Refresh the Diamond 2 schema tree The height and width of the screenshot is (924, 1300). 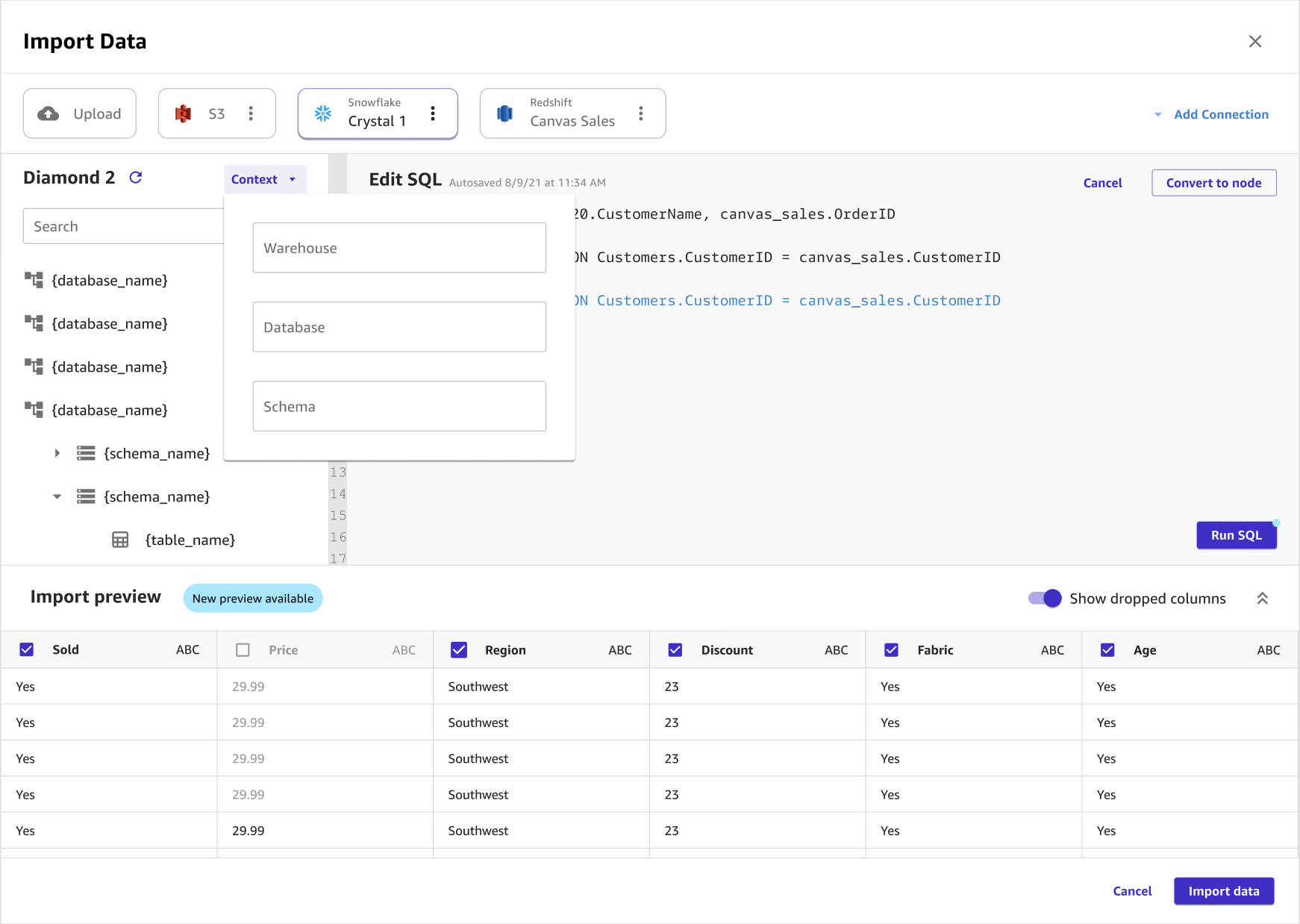coord(136,178)
